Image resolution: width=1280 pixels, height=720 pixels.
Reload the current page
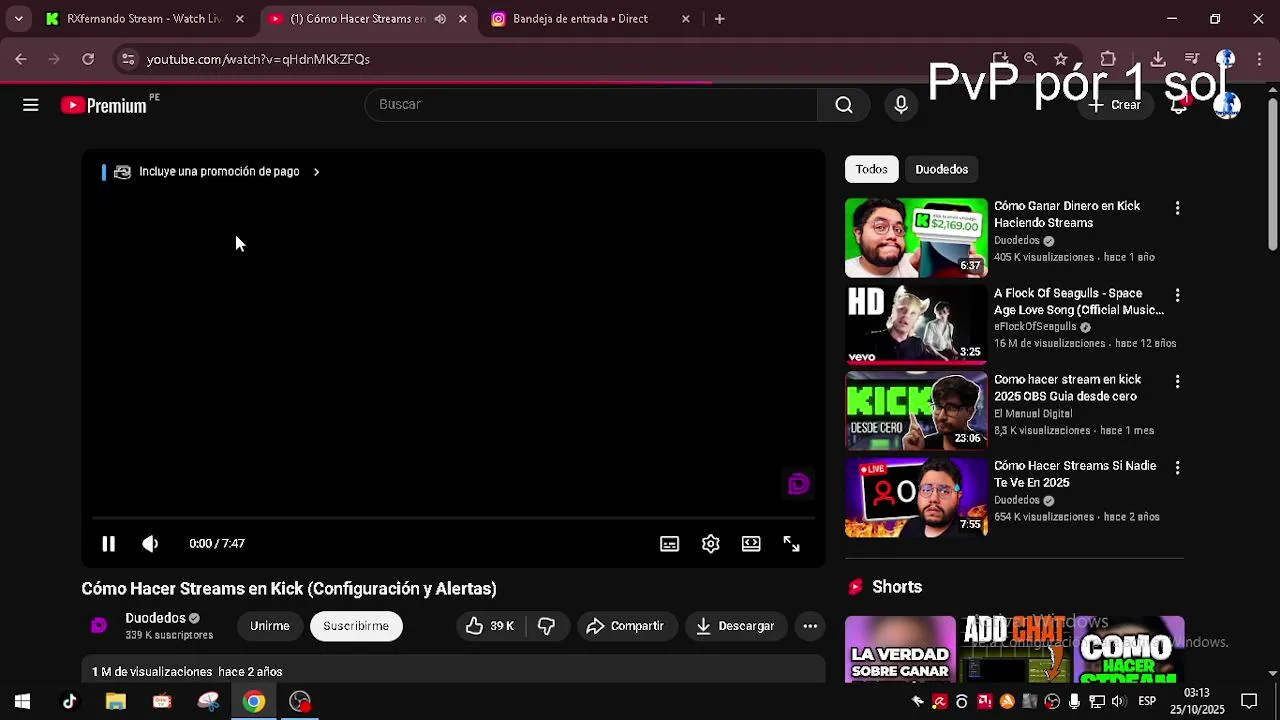click(88, 59)
